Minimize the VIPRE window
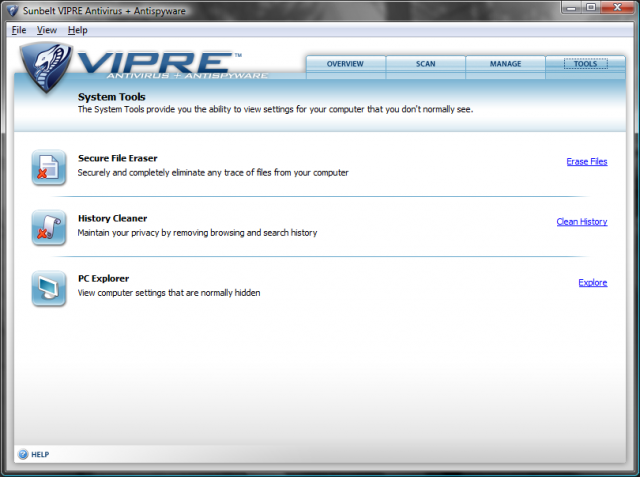This screenshot has height=477, width=640. (x=571, y=8)
